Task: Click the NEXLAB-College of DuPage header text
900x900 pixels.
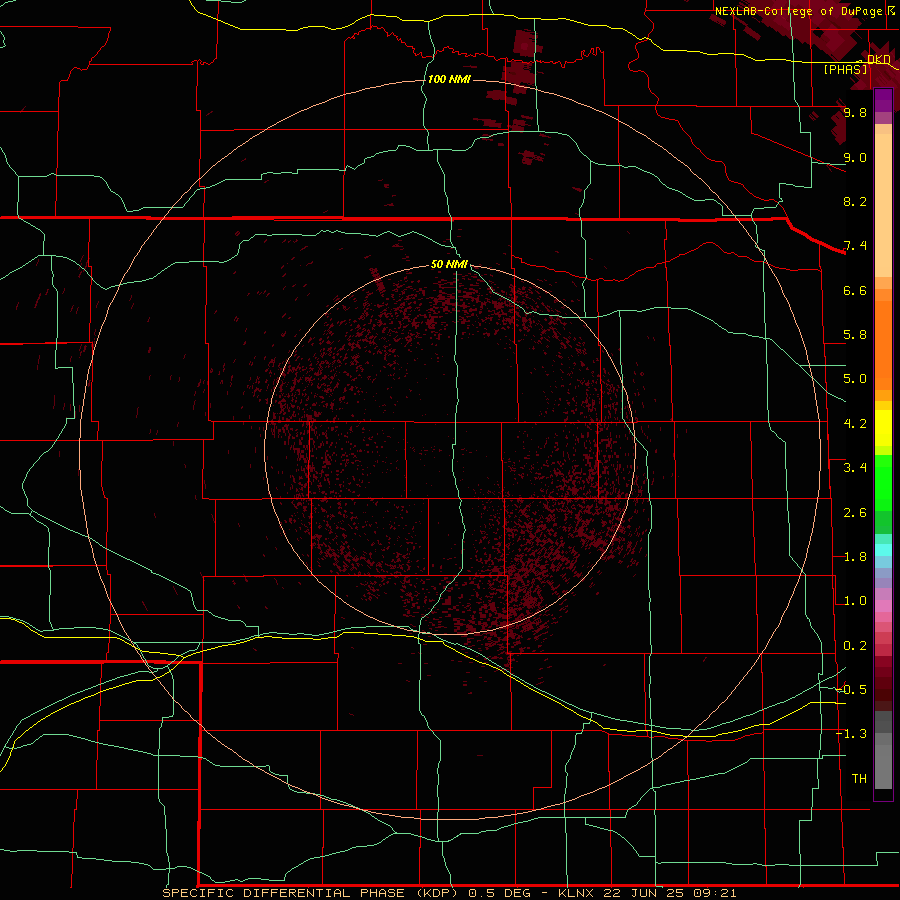Action: pyautogui.click(x=798, y=11)
